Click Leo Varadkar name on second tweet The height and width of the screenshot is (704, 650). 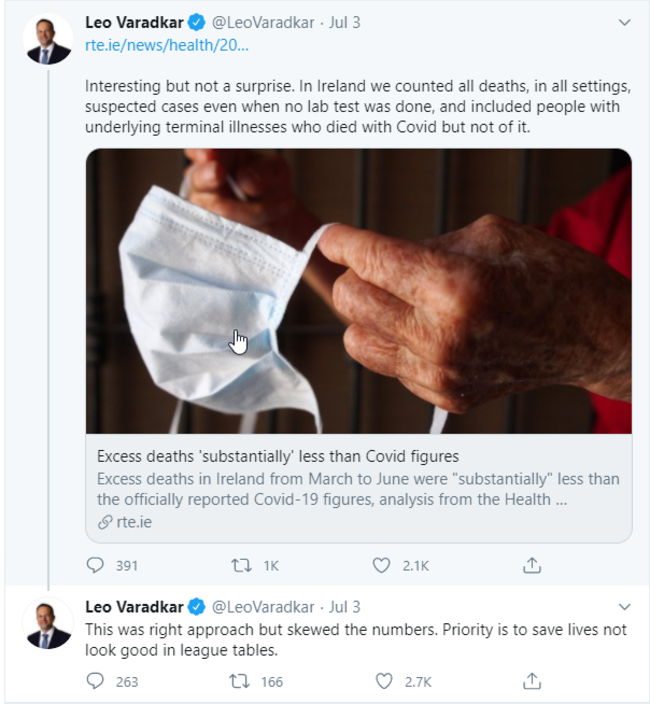[134, 607]
